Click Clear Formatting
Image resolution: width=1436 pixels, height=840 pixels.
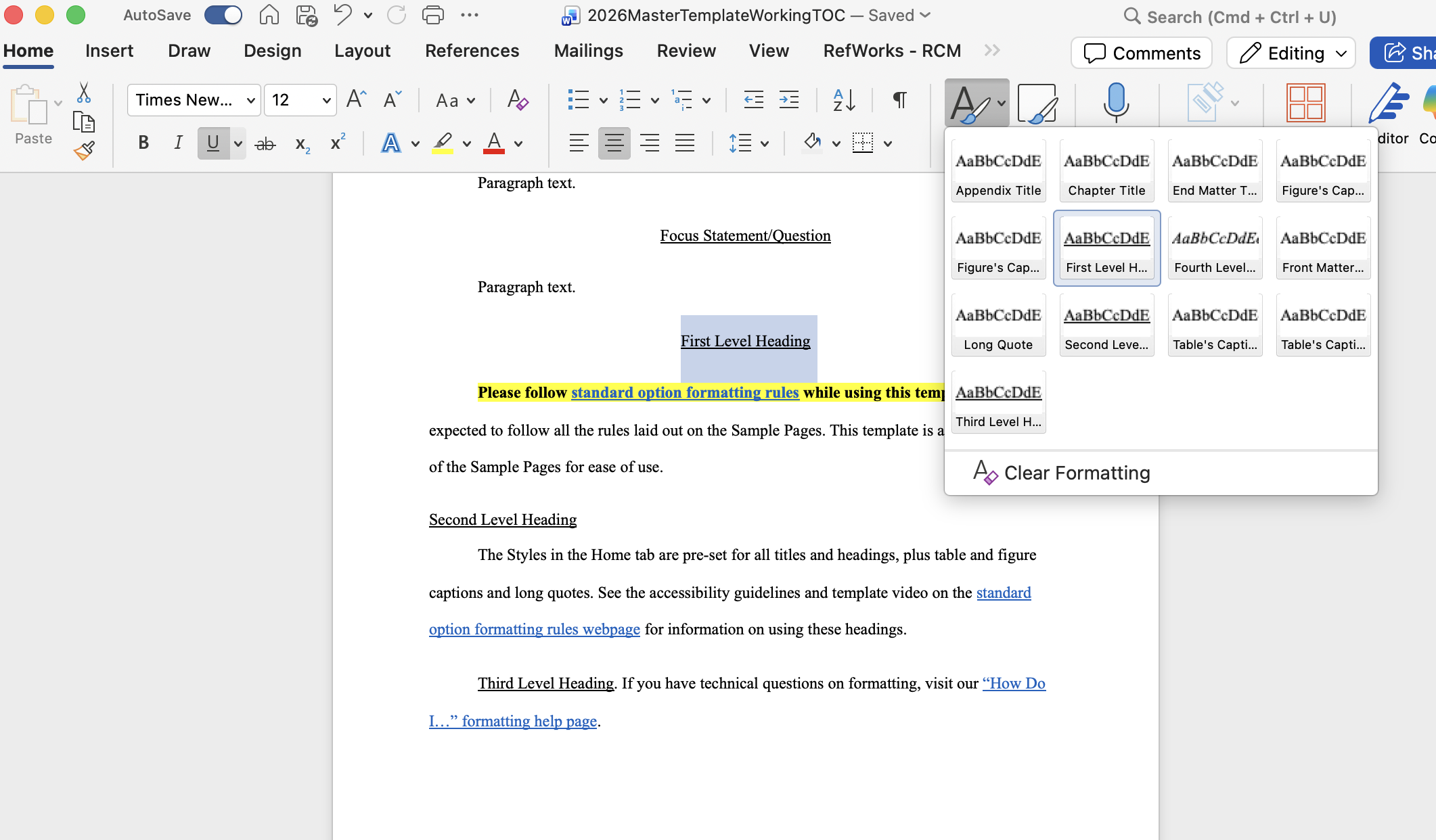point(1075,472)
